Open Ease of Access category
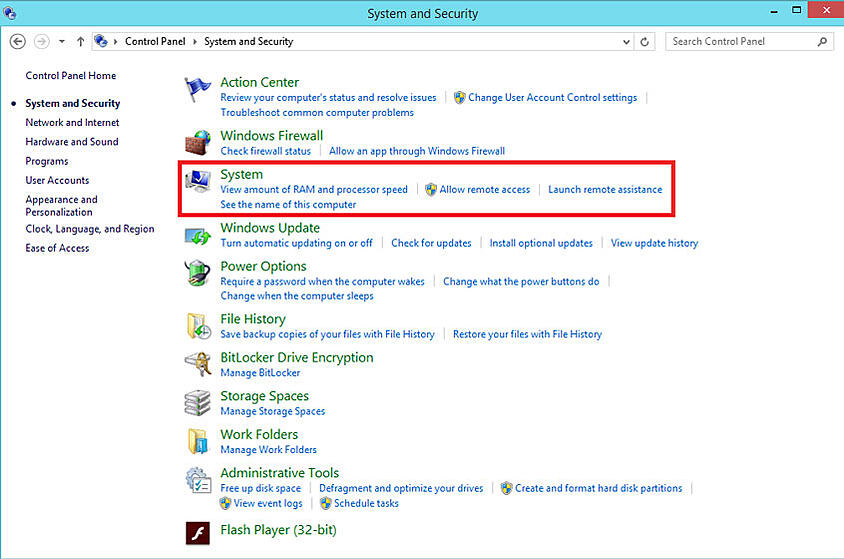Image resolution: width=844 pixels, height=559 pixels. point(57,248)
